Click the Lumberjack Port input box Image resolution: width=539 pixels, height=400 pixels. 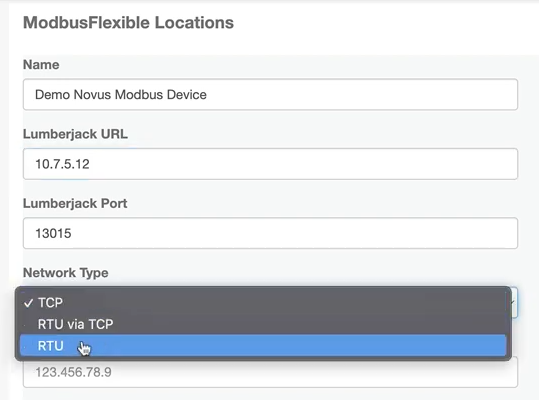tap(270, 233)
